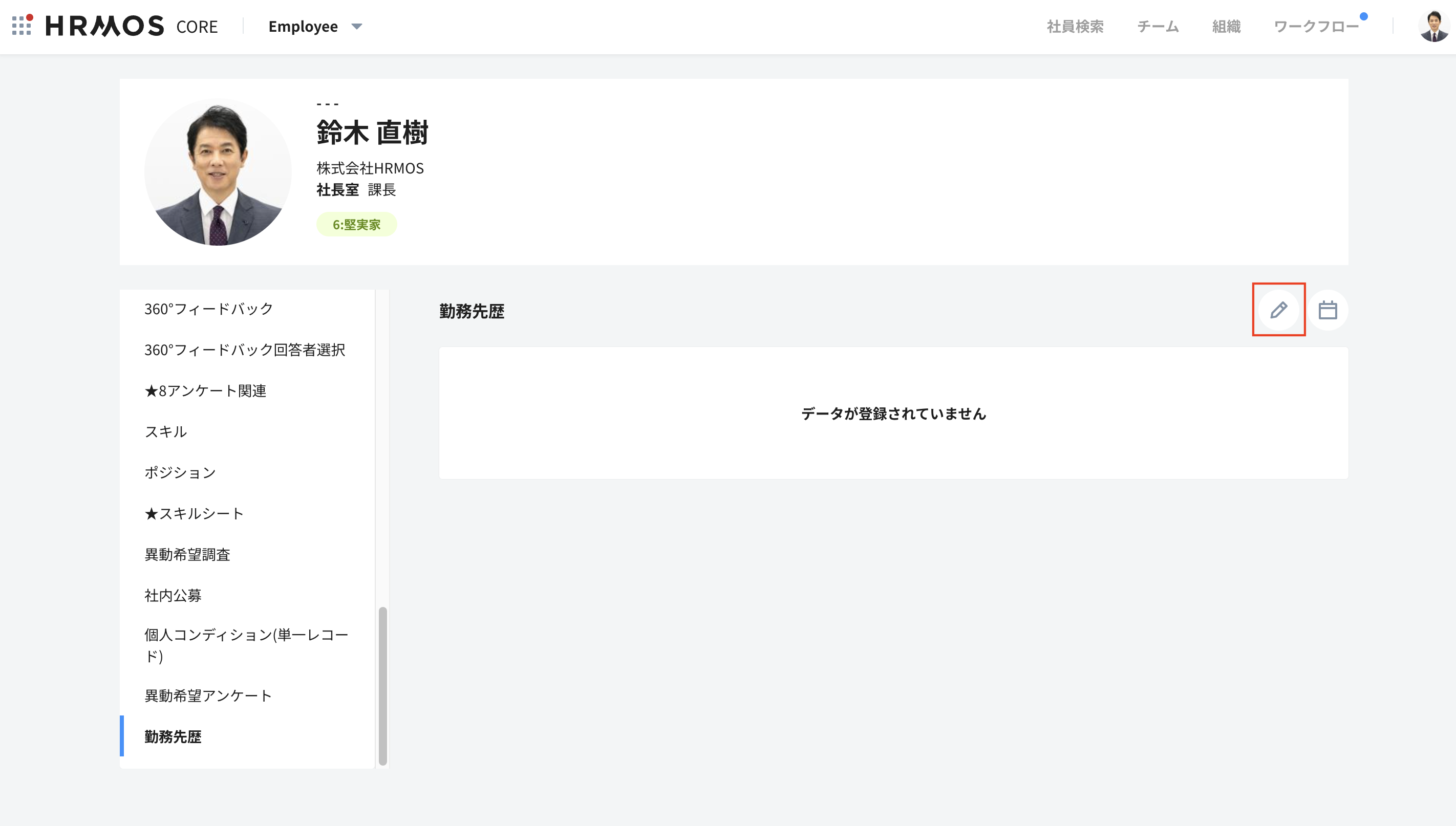
Task: Select ★スキルシート in the sidebar
Action: click(x=194, y=513)
